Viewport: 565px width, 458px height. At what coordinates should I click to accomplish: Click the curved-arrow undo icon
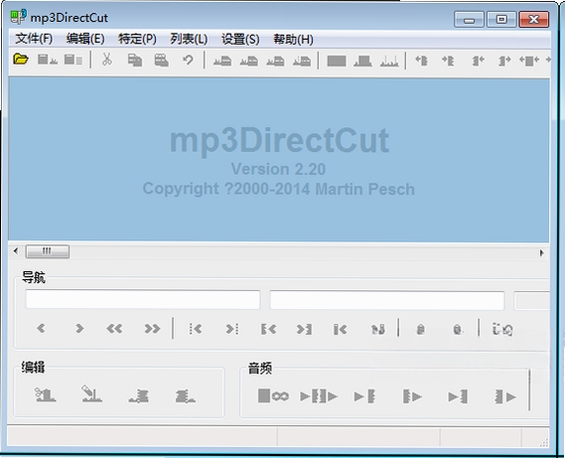coord(188,60)
